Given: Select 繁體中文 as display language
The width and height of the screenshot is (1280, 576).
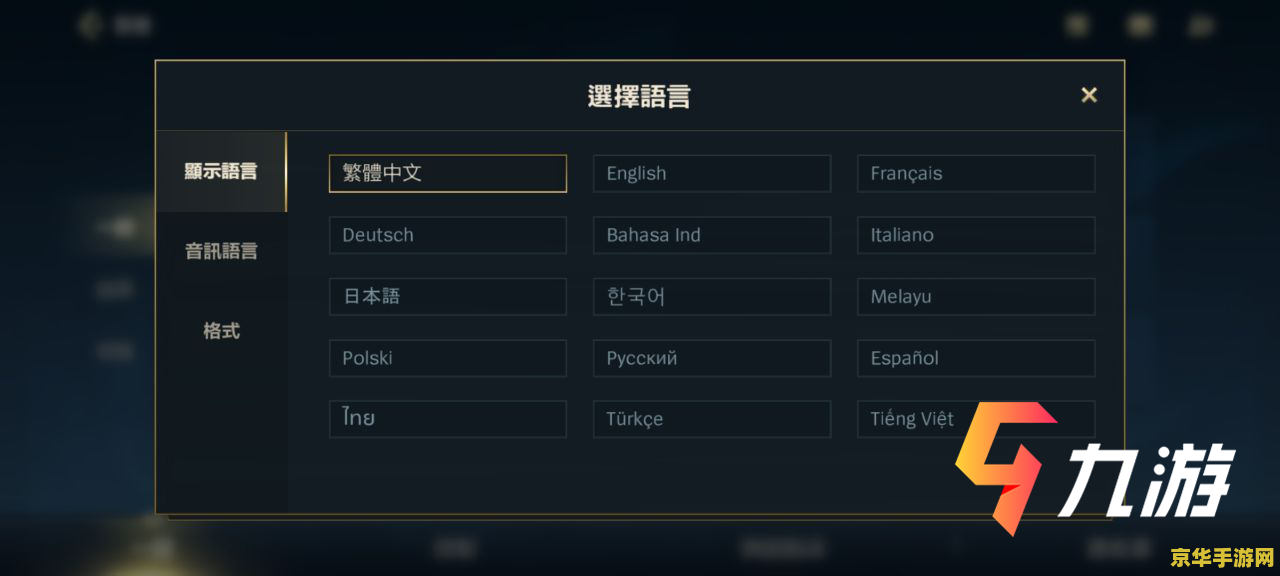Looking at the screenshot, I should [447, 173].
